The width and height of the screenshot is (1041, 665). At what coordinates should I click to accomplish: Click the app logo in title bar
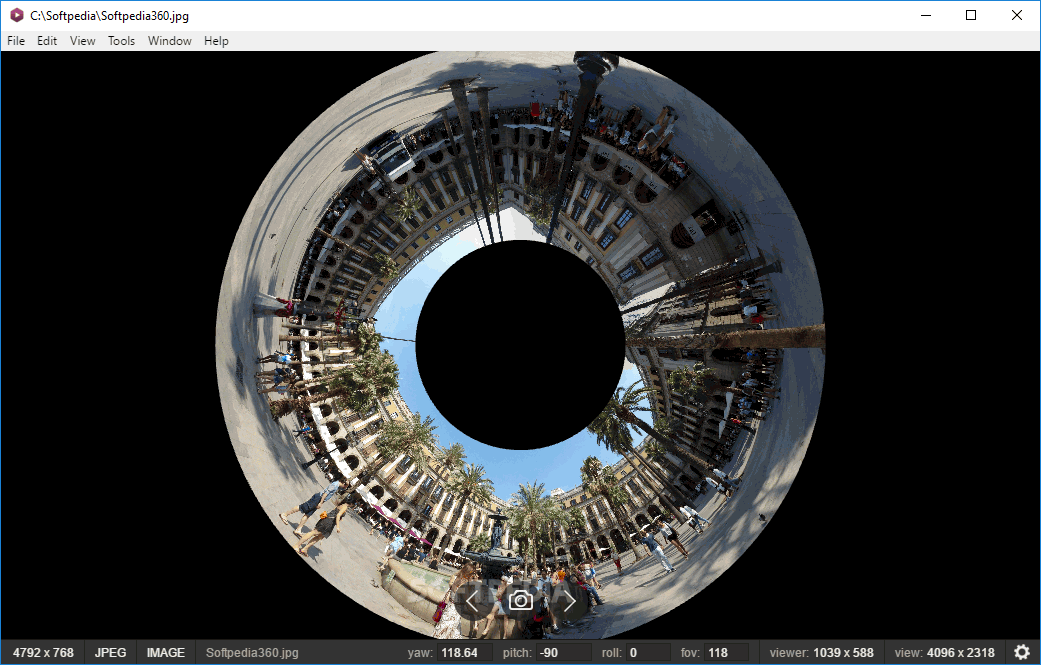[17, 15]
